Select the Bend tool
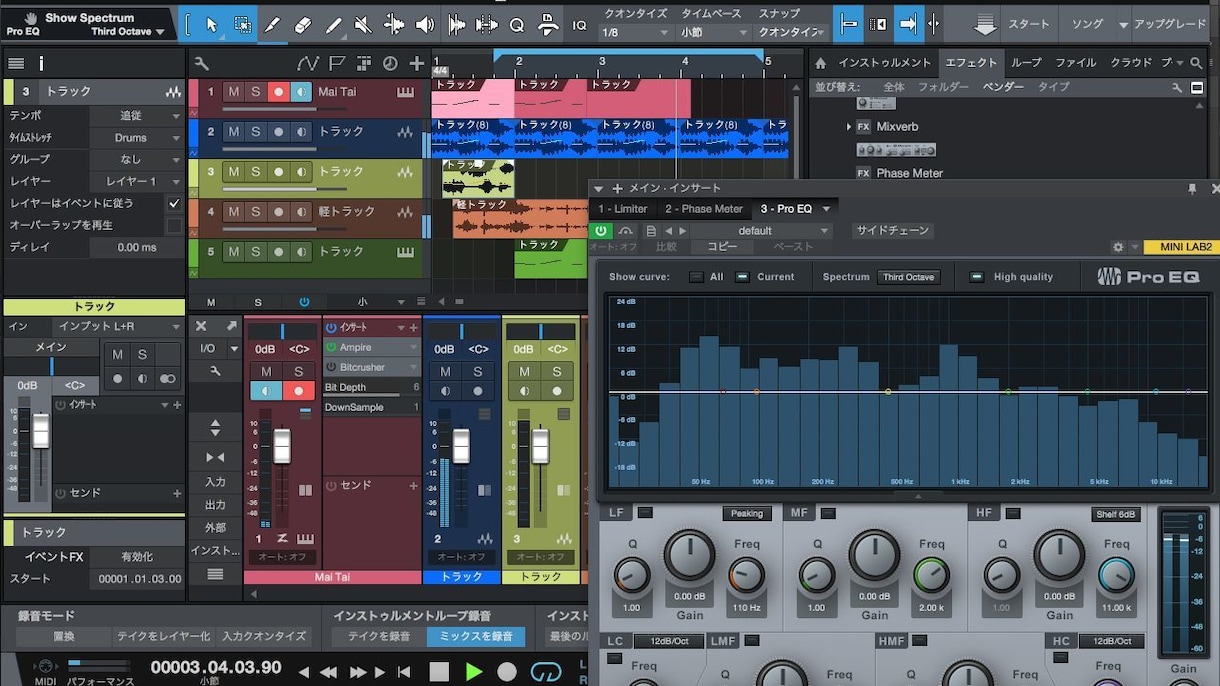Viewport: 1220px width, 686px height. [x=394, y=24]
